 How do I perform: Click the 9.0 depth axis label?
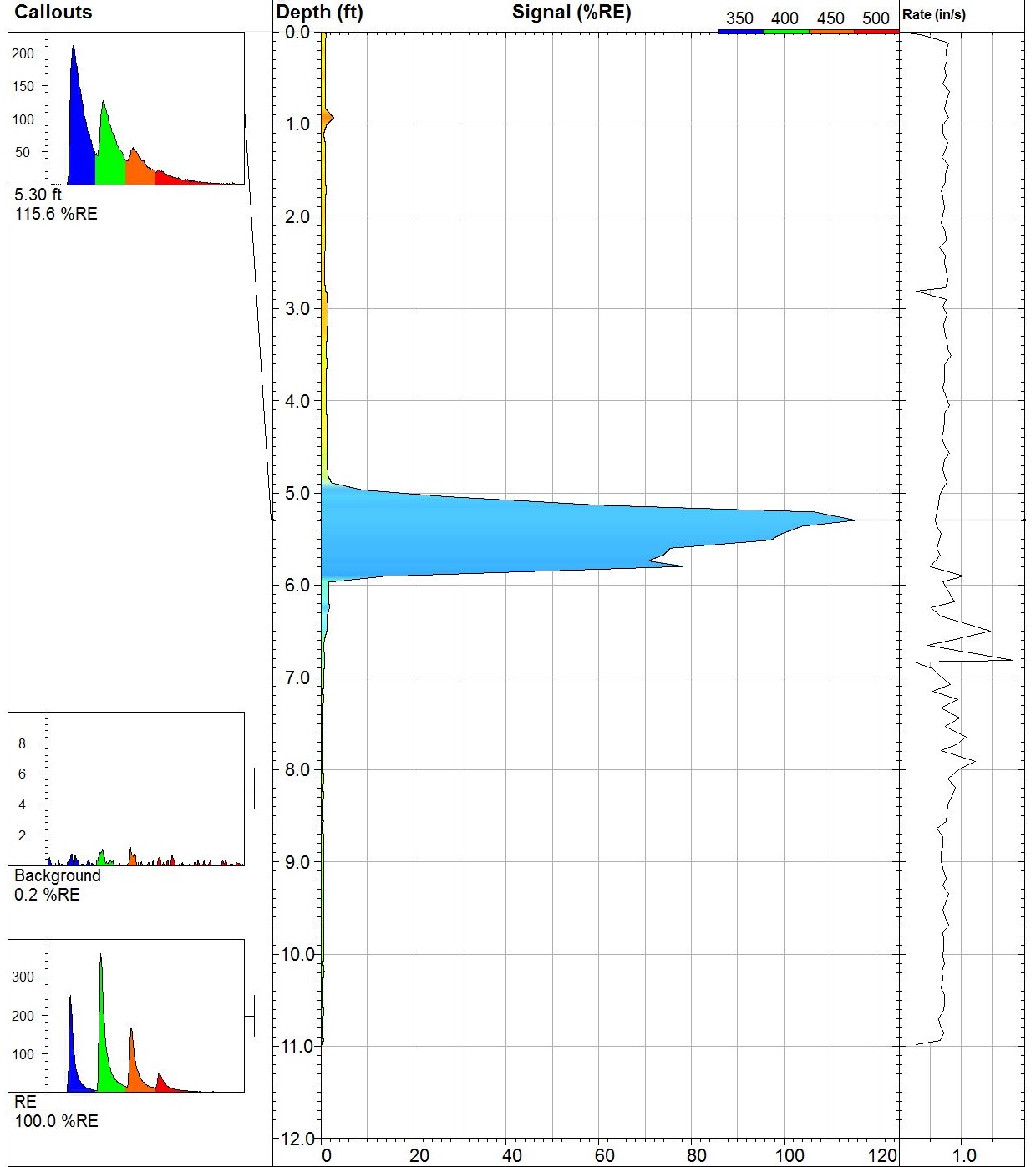297,862
